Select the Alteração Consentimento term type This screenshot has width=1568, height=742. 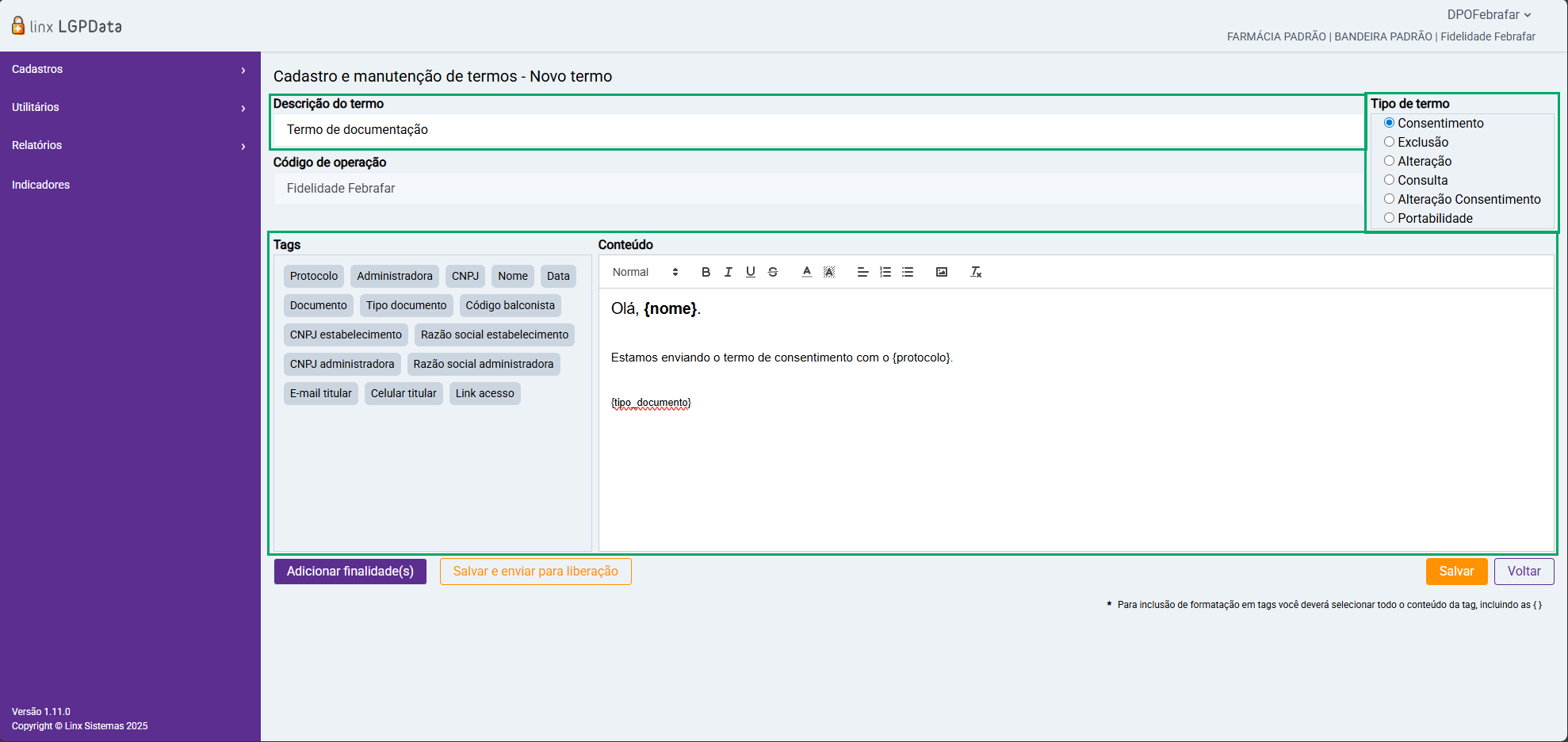(1389, 199)
